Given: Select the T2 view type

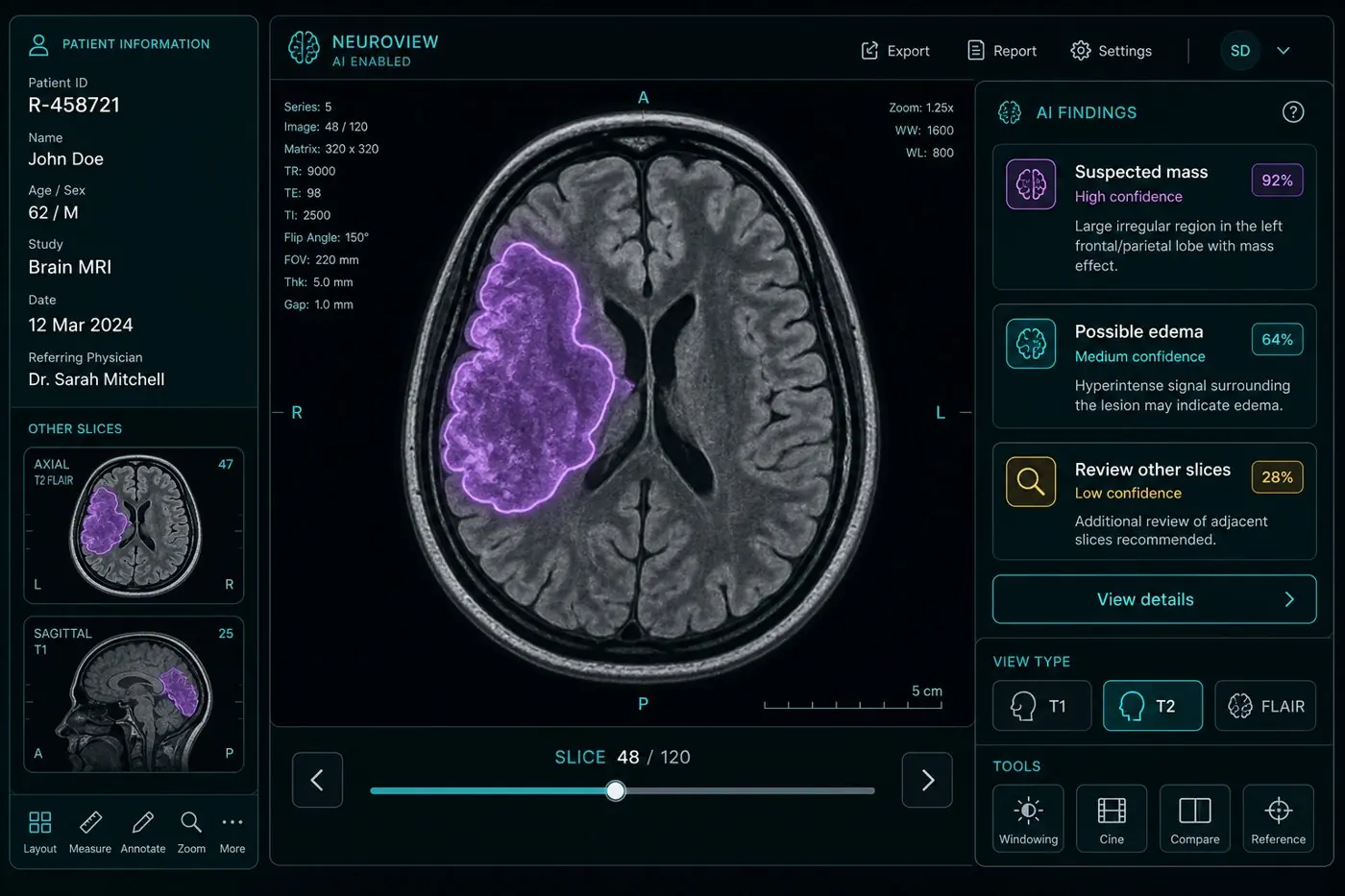Looking at the screenshot, I should tap(1153, 706).
